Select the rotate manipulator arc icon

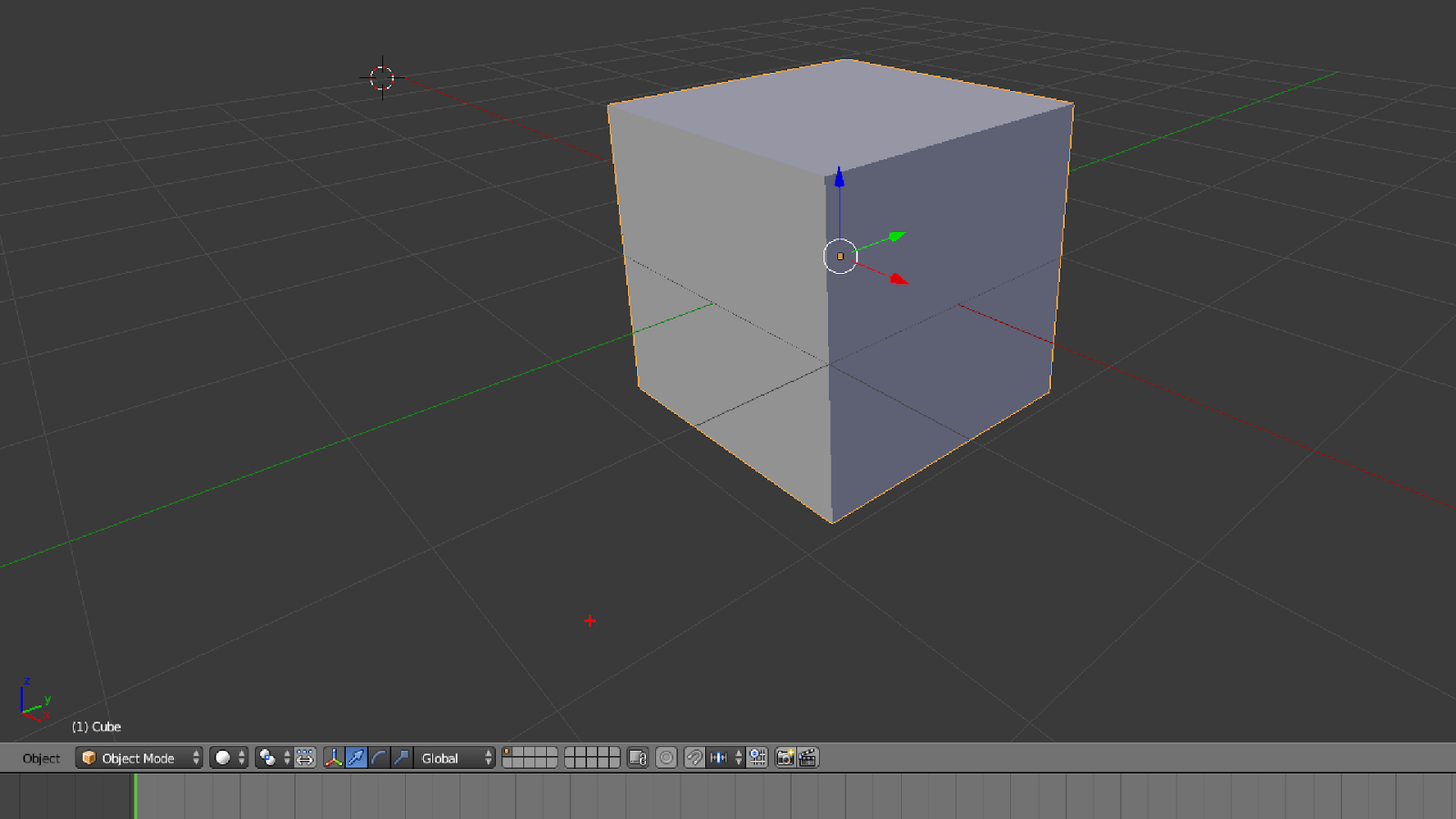coord(378,758)
